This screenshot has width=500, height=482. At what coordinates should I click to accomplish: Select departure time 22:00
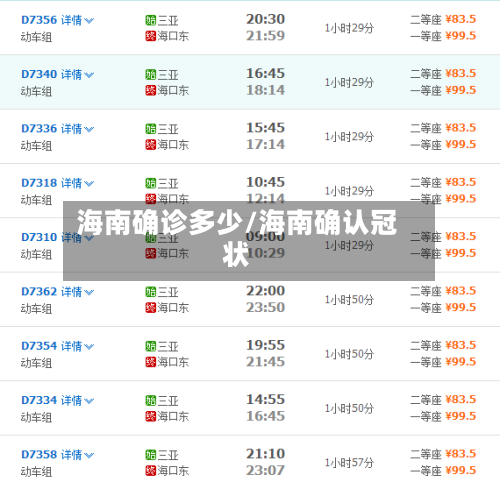[265, 291]
